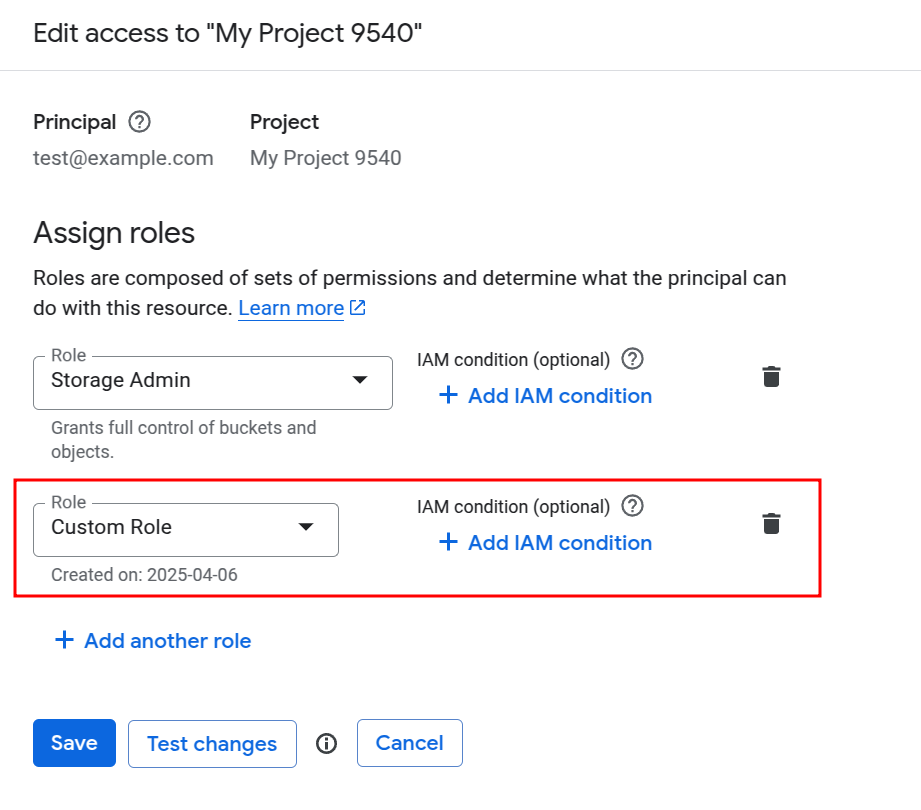Click the delete icon beside Custom Role
This screenshot has width=921, height=810.
click(x=771, y=523)
